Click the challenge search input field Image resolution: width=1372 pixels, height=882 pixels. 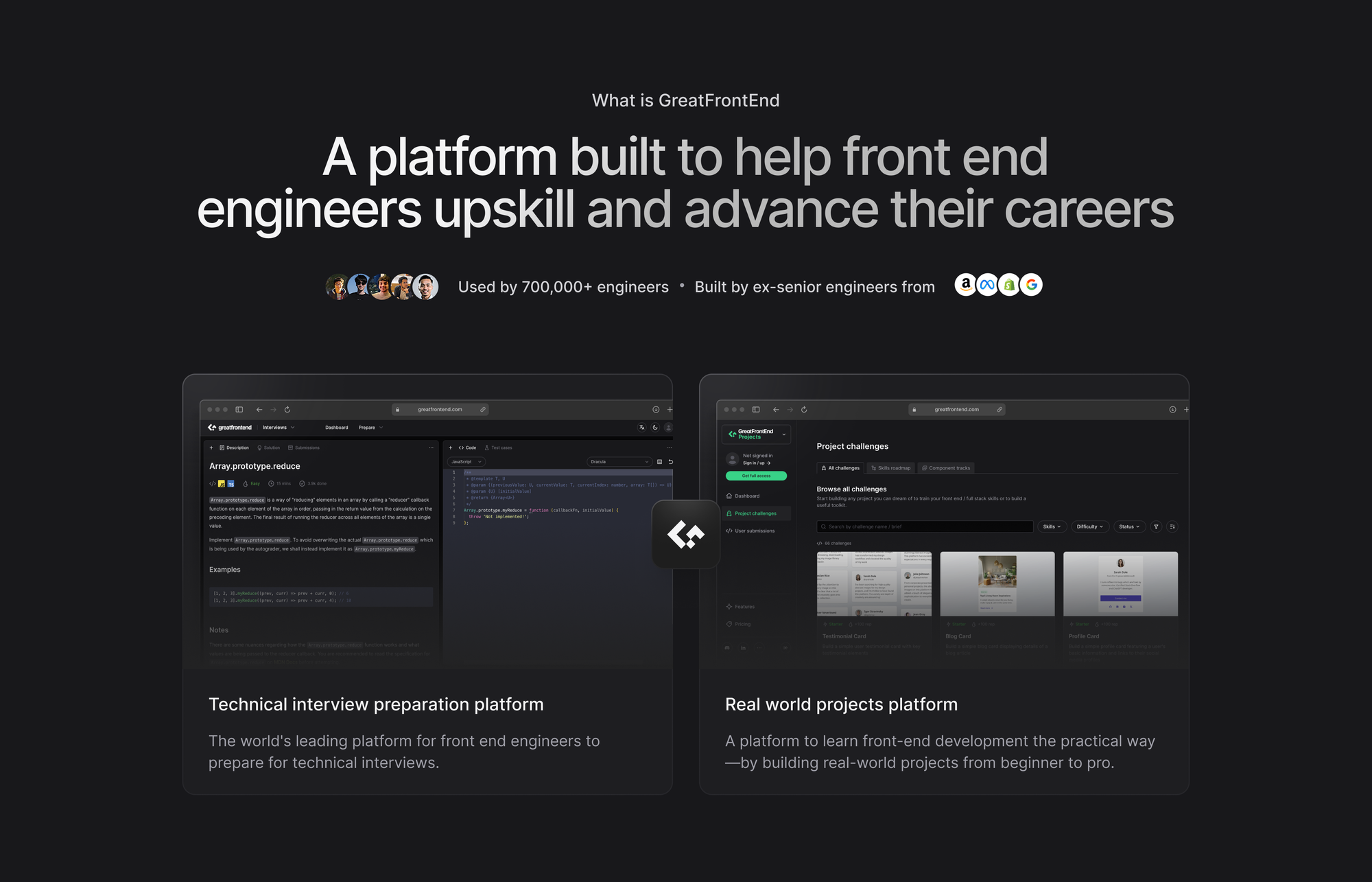point(925,526)
